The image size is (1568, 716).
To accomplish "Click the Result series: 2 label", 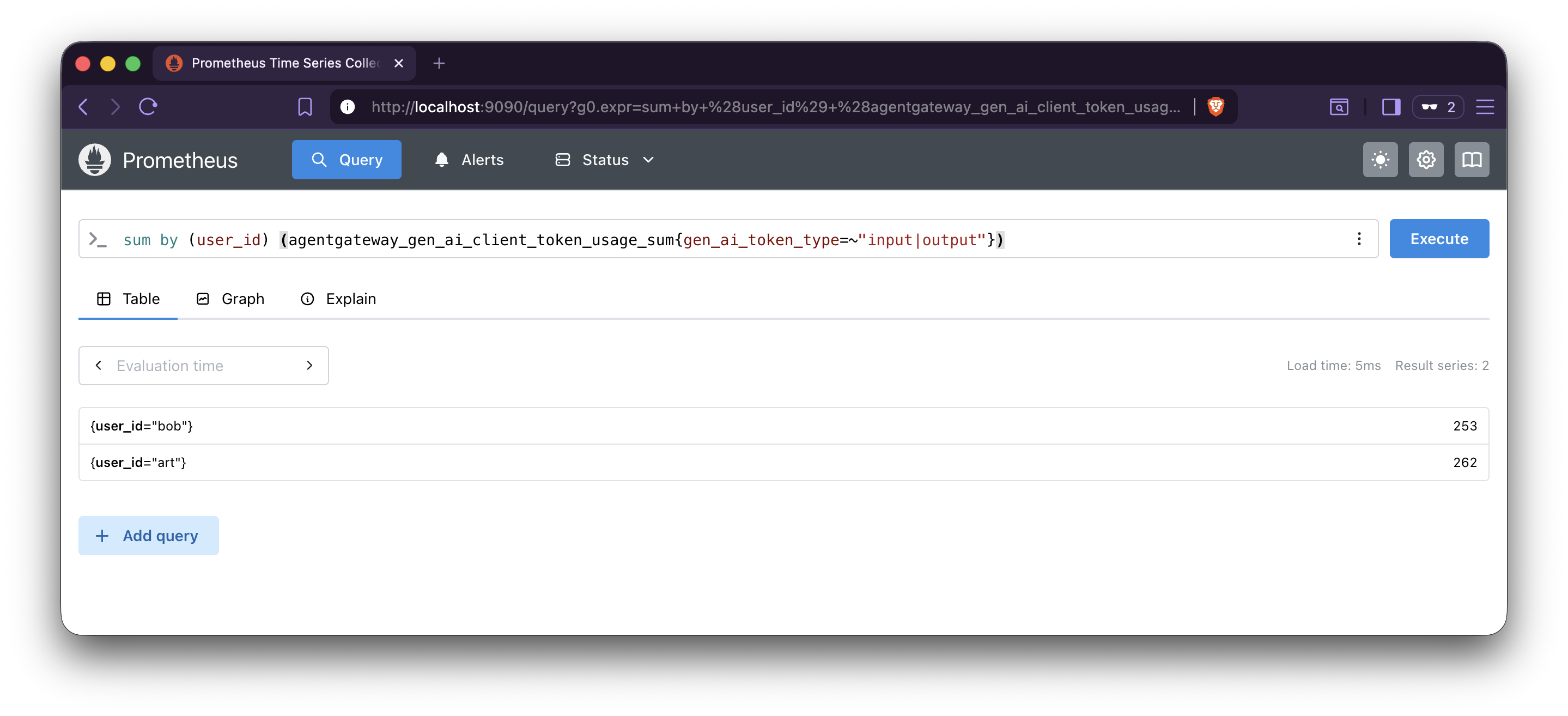I will (1442, 365).
